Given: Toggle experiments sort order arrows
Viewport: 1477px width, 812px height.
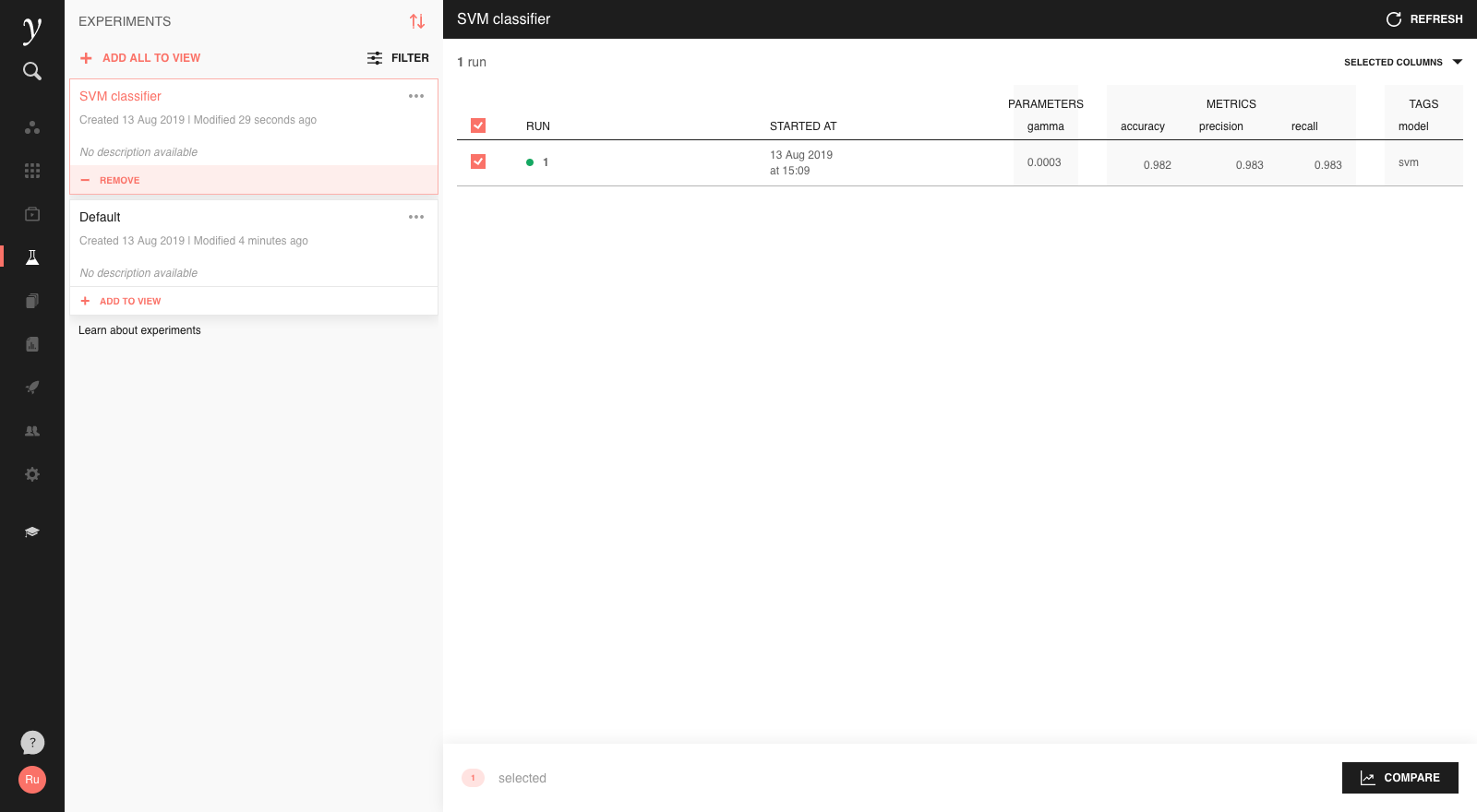Looking at the screenshot, I should [x=417, y=21].
